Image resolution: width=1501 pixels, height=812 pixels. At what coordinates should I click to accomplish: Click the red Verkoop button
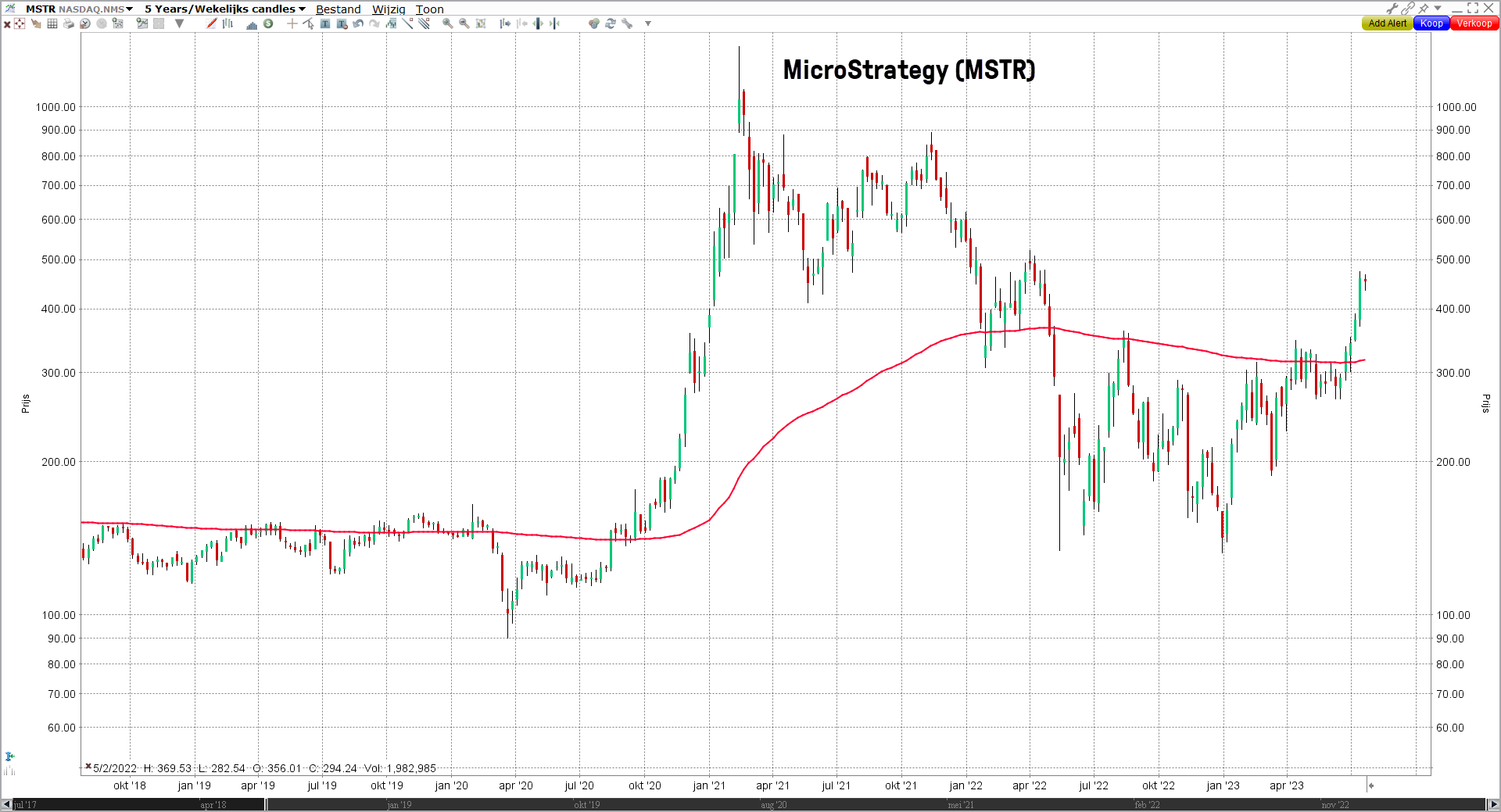click(x=1474, y=23)
